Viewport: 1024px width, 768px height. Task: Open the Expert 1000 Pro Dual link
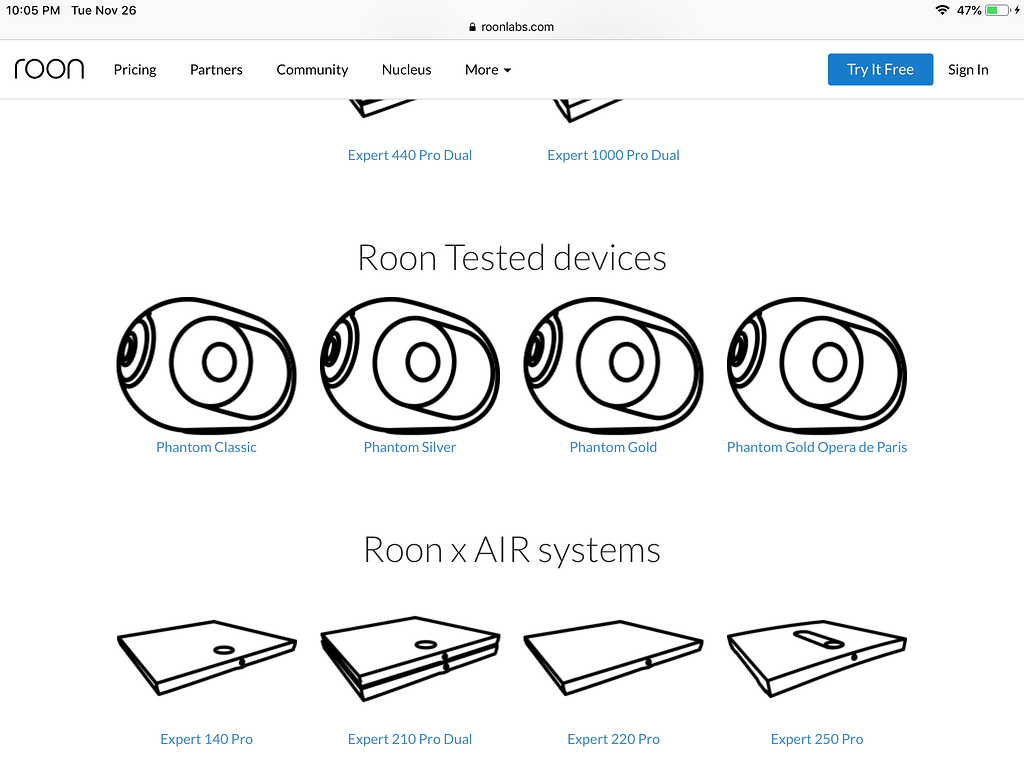point(613,155)
